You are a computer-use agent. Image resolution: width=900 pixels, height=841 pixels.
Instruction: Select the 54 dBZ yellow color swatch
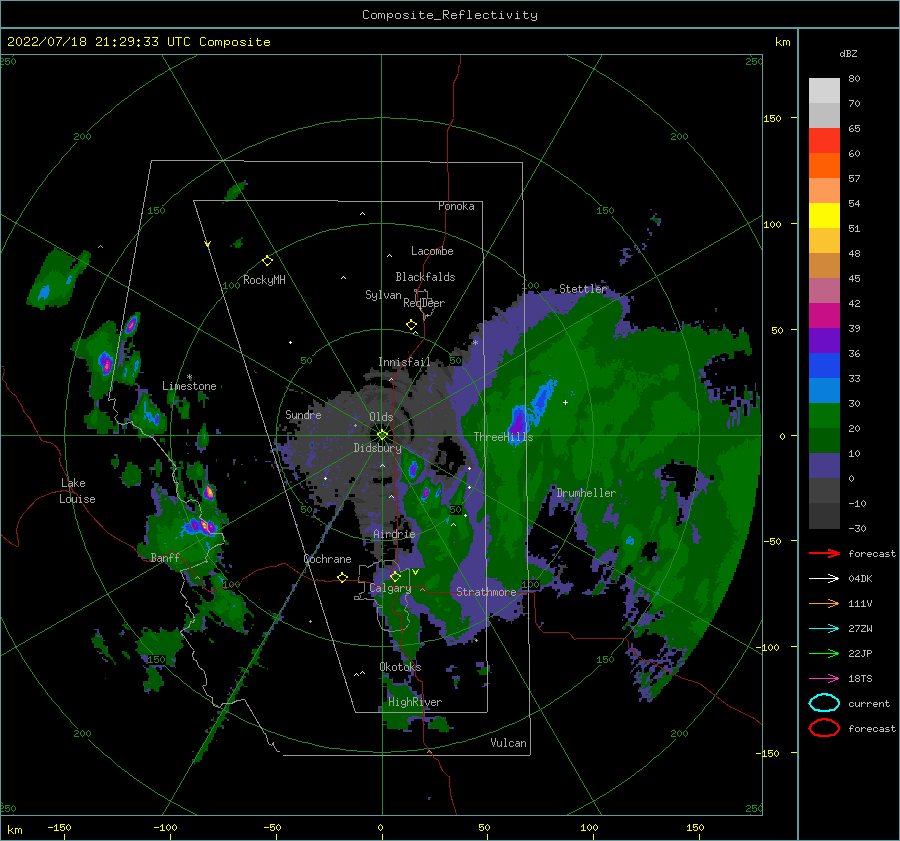coord(824,216)
